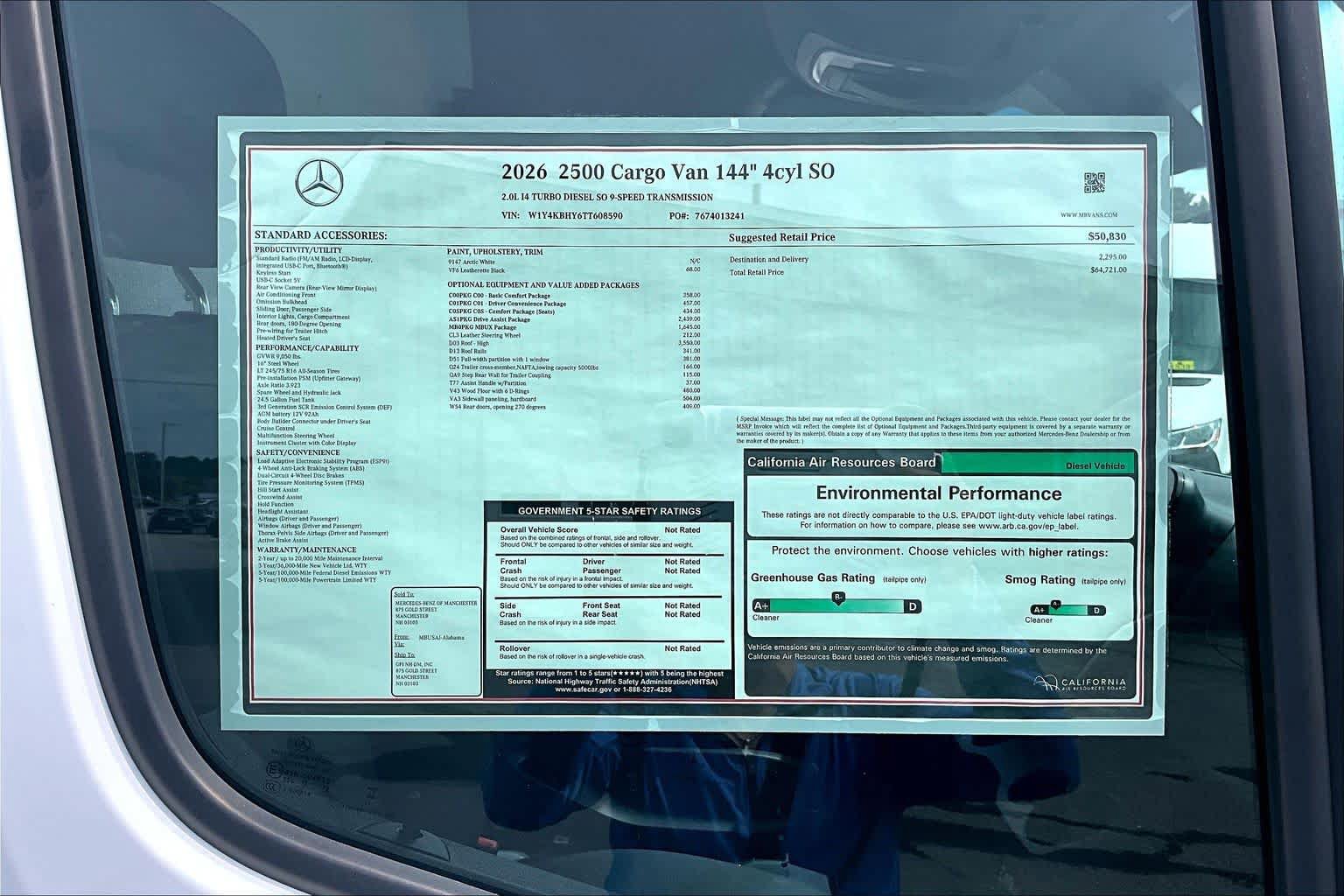Click the '9147 Arctic White' paint line

pos(472,262)
